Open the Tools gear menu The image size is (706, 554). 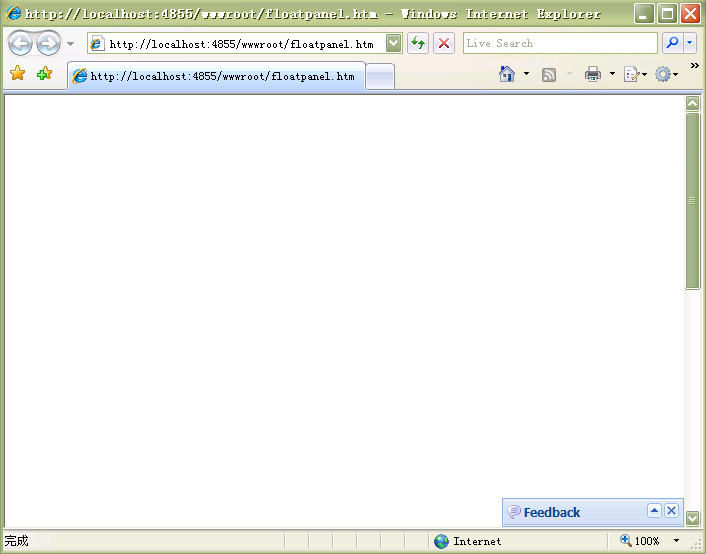pos(663,74)
